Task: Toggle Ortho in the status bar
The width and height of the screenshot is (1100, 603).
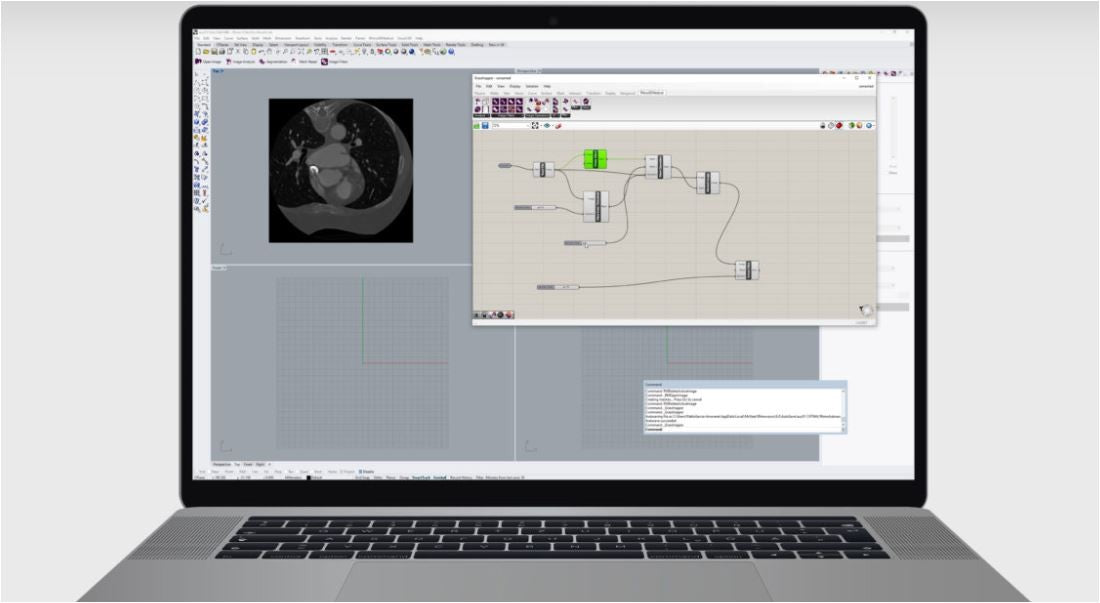Action: (x=378, y=477)
